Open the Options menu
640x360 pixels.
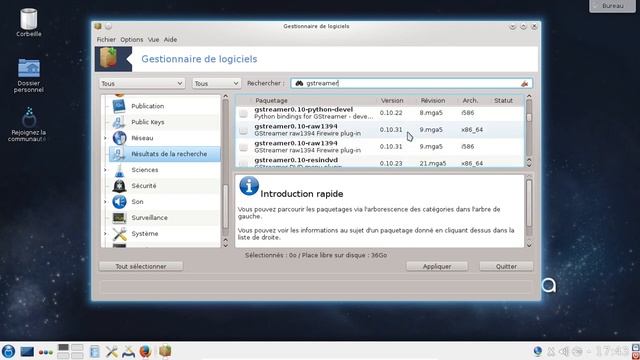pyautogui.click(x=131, y=40)
